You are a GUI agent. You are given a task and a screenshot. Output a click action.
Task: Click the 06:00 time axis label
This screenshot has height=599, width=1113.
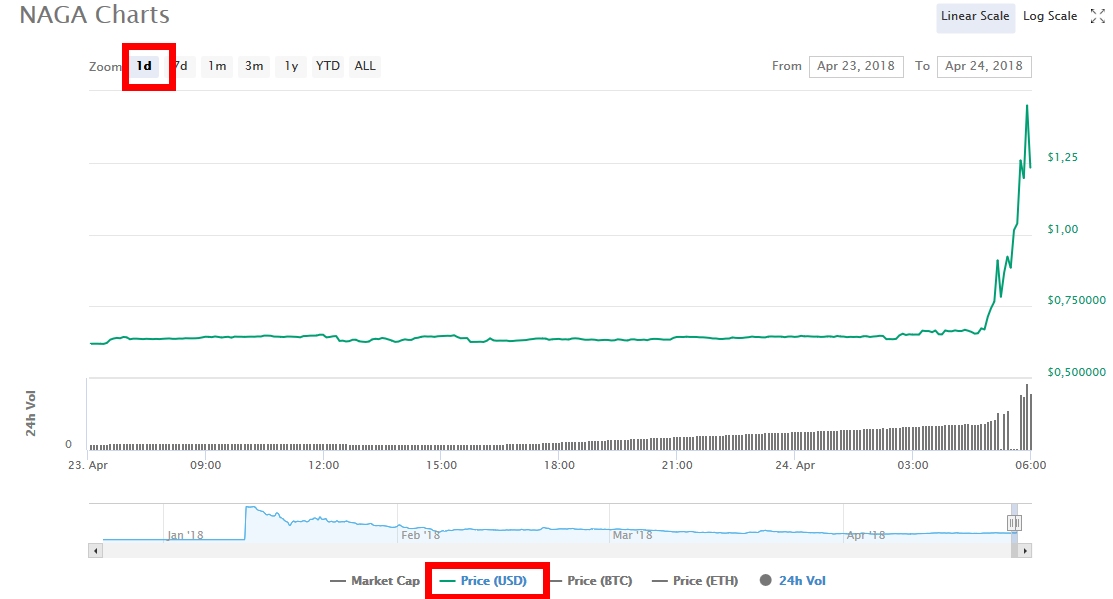1030,465
